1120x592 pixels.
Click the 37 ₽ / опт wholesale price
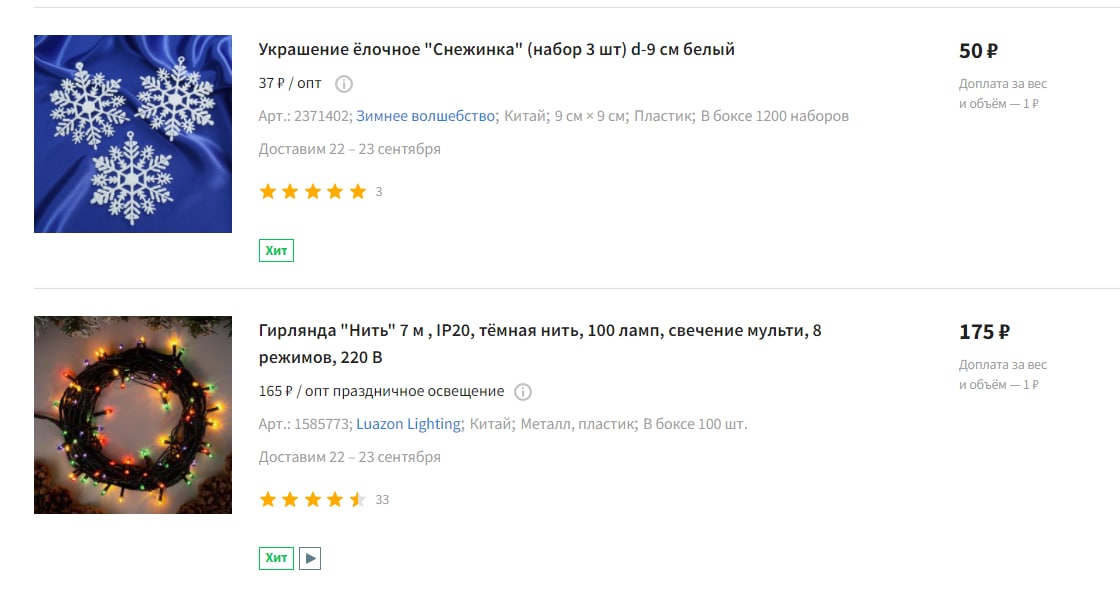[290, 84]
